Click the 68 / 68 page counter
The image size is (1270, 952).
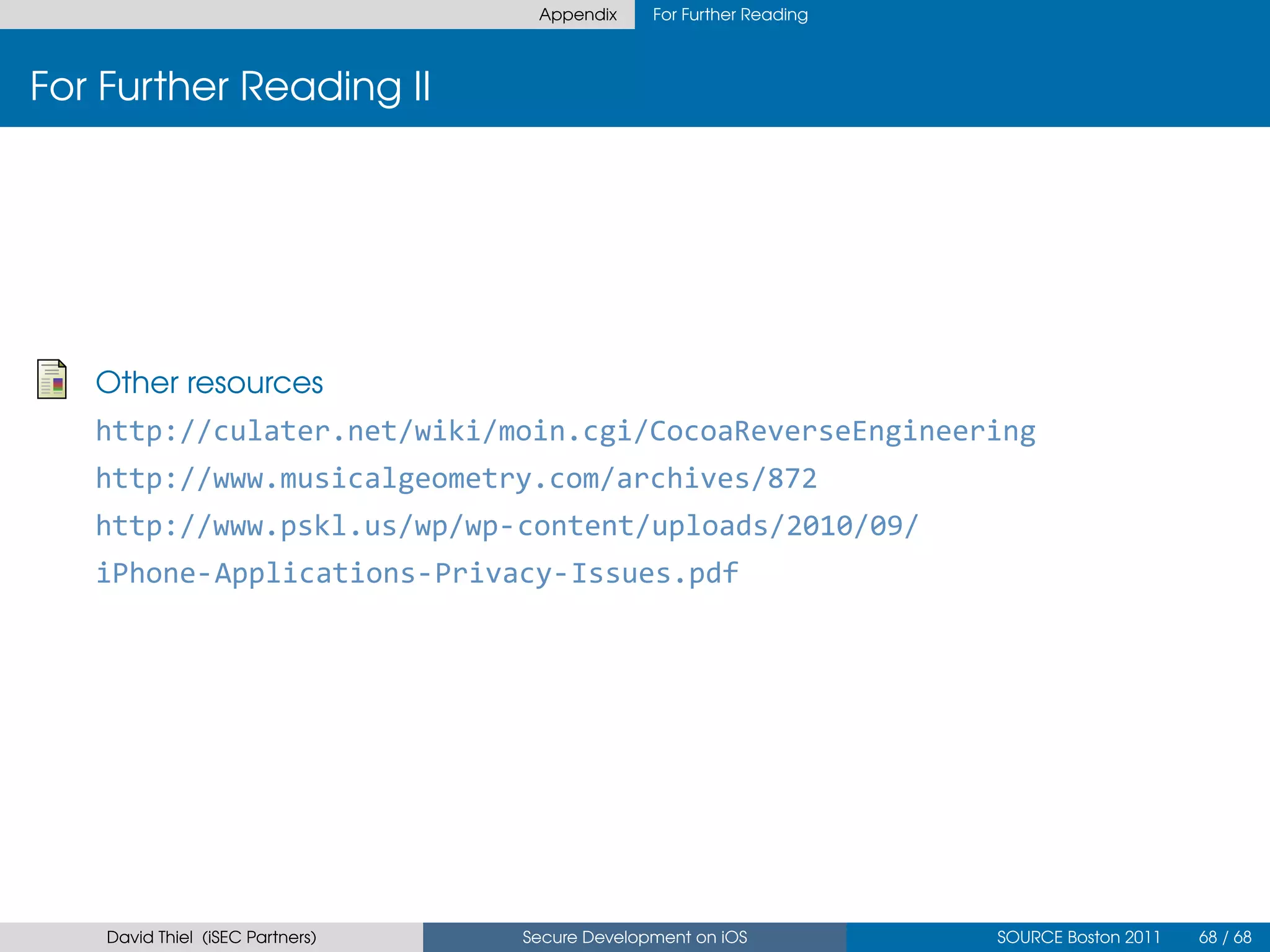point(1225,937)
